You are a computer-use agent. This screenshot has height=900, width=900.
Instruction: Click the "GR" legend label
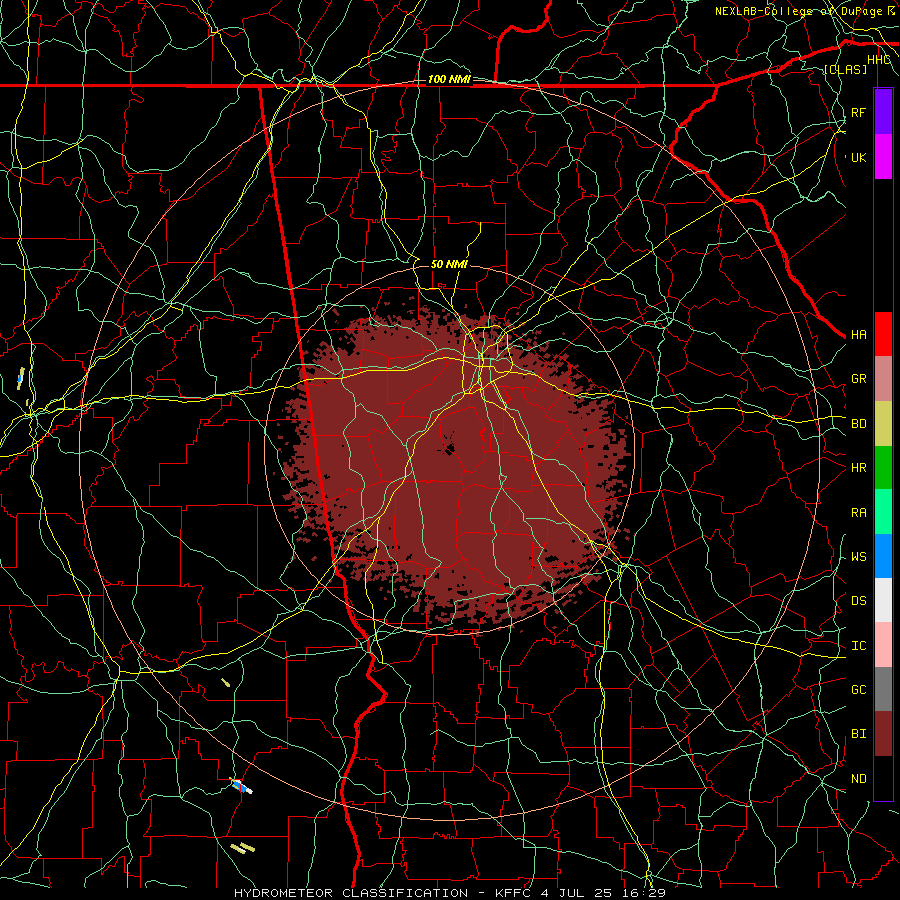[858, 379]
